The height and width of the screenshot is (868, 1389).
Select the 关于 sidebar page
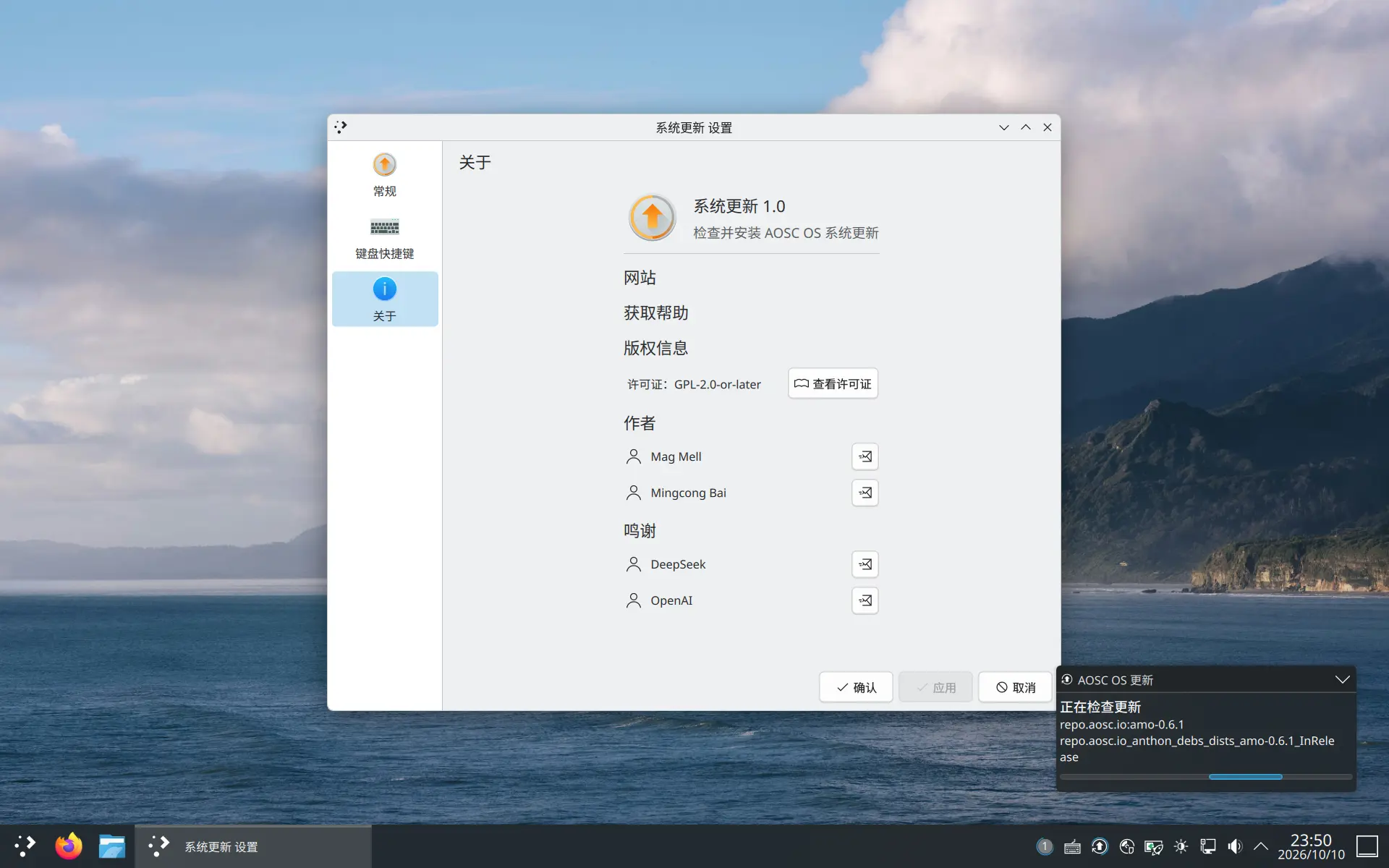click(384, 299)
